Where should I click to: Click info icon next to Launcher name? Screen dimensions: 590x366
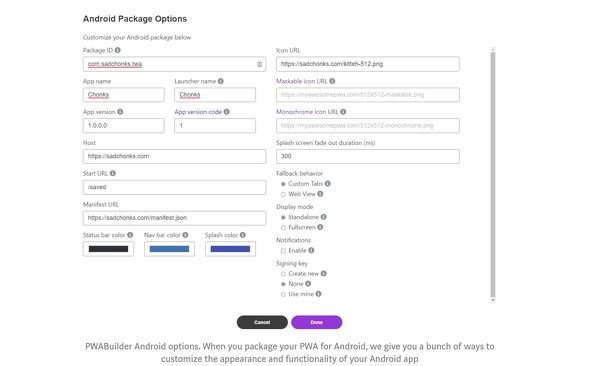tap(221, 81)
